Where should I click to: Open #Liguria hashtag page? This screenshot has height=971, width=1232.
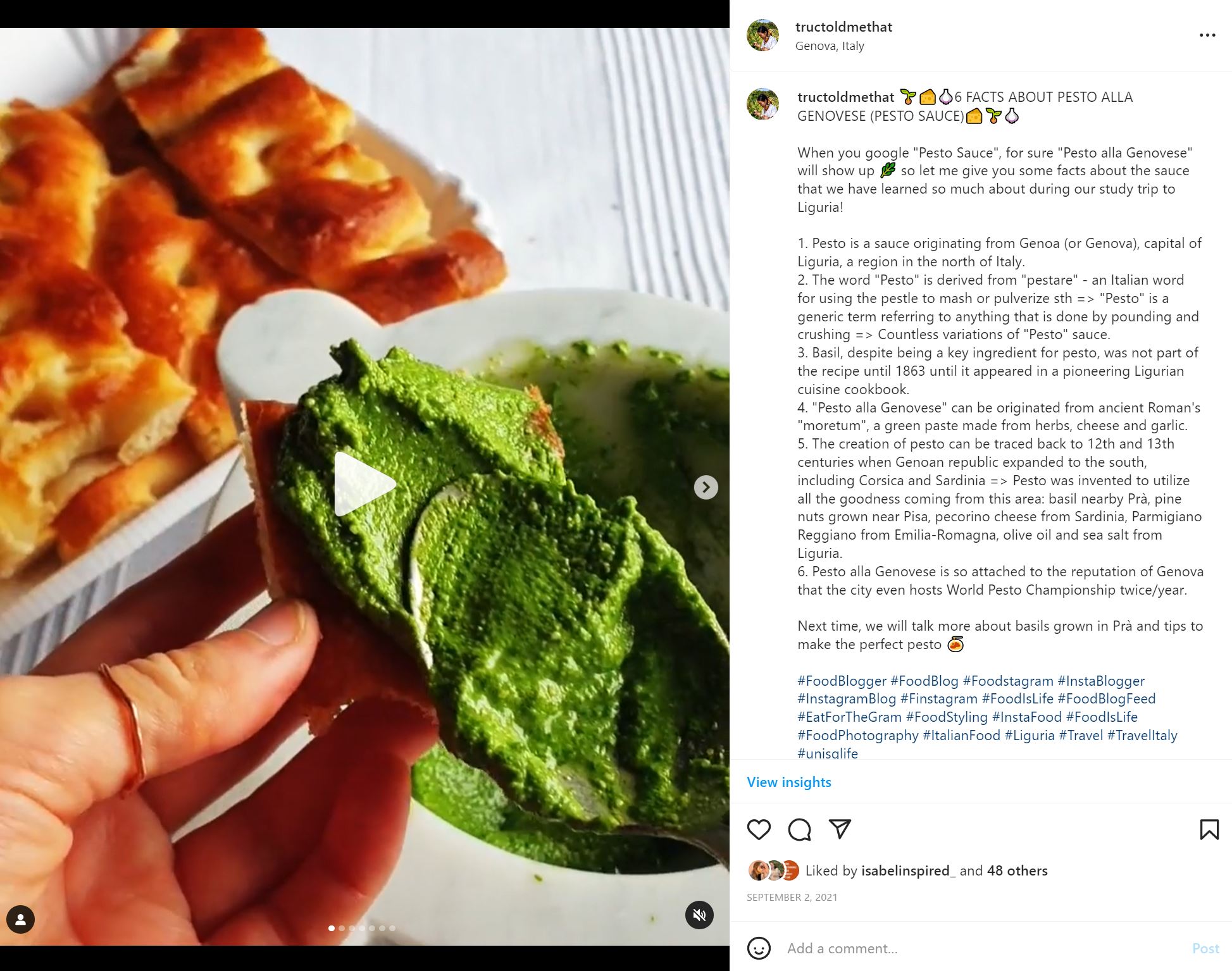[1030, 735]
